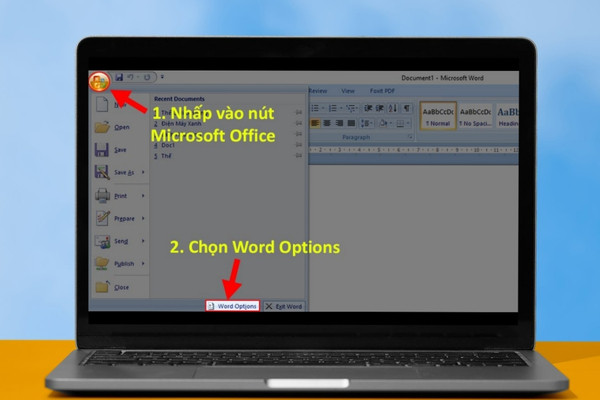Click the Increase Indent icon
This screenshot has width=600, height=400.
click(380, 108)
